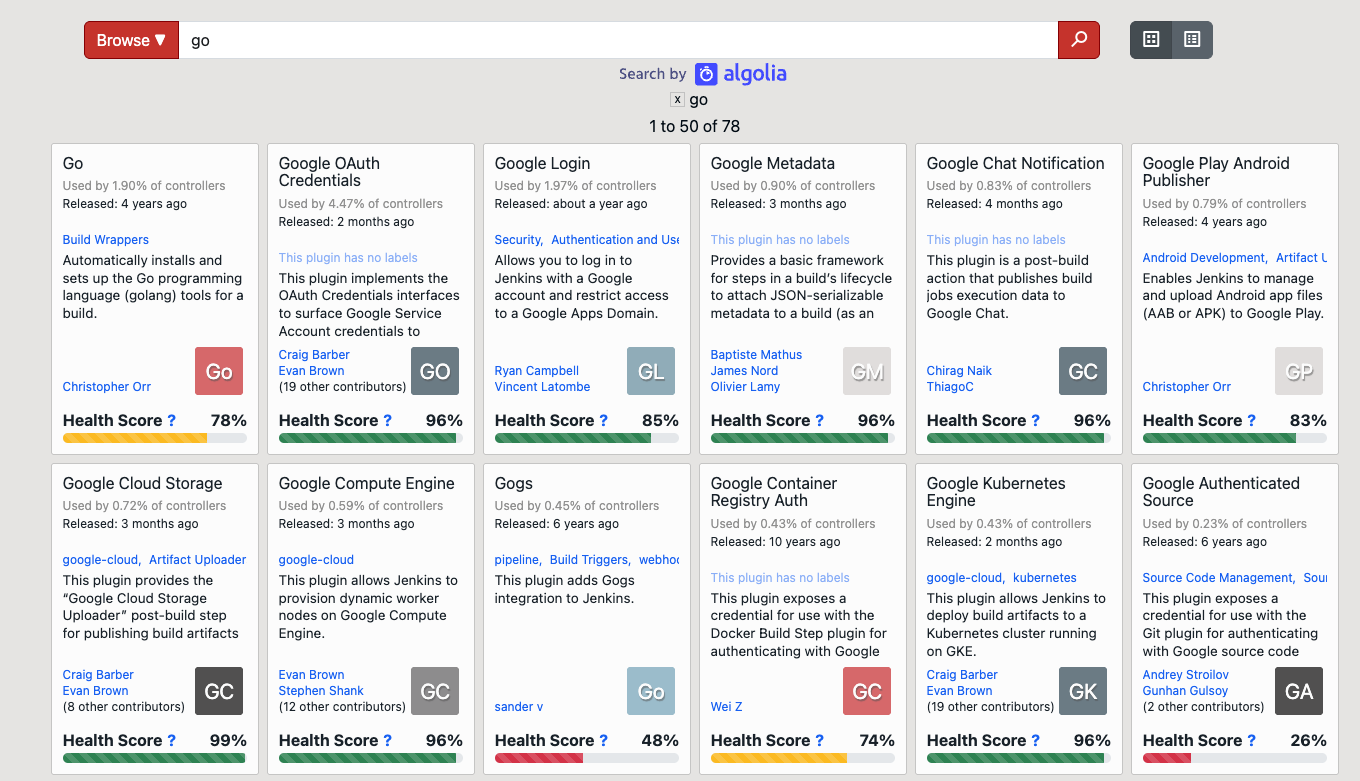Viewport: 1360px width, 781px height.
Task: Open the Build Wrappers label link
Action: pos(105,239)
